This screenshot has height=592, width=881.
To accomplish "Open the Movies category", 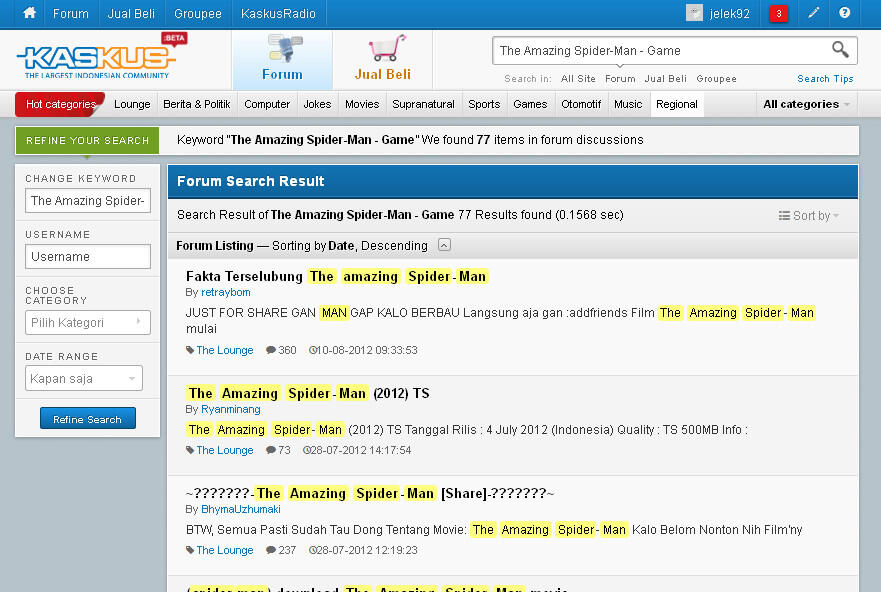I will (362, 104).
